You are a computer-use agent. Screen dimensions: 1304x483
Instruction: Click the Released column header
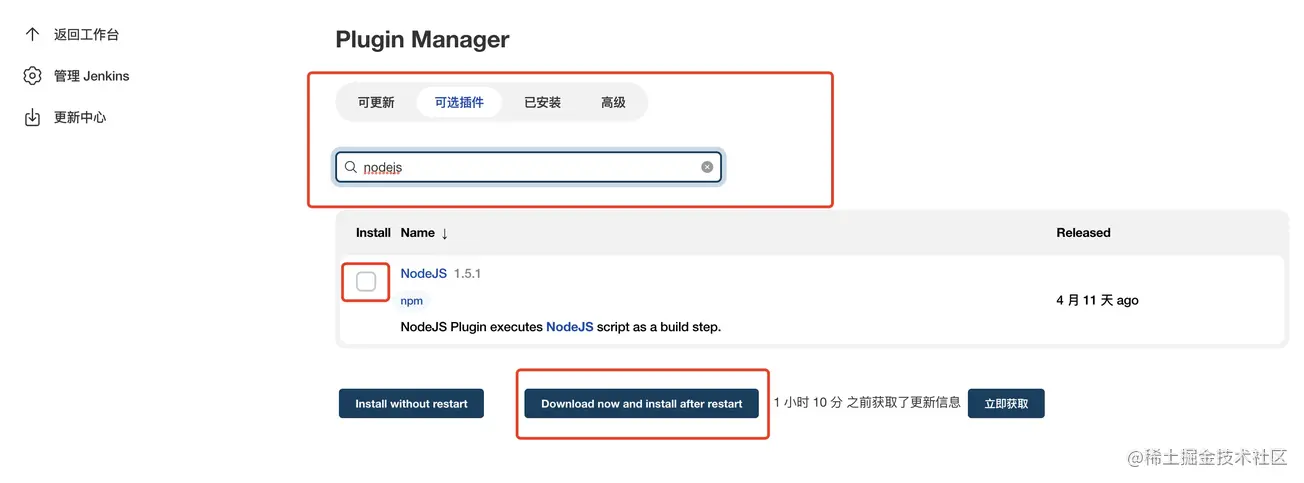click(1083, 233)
